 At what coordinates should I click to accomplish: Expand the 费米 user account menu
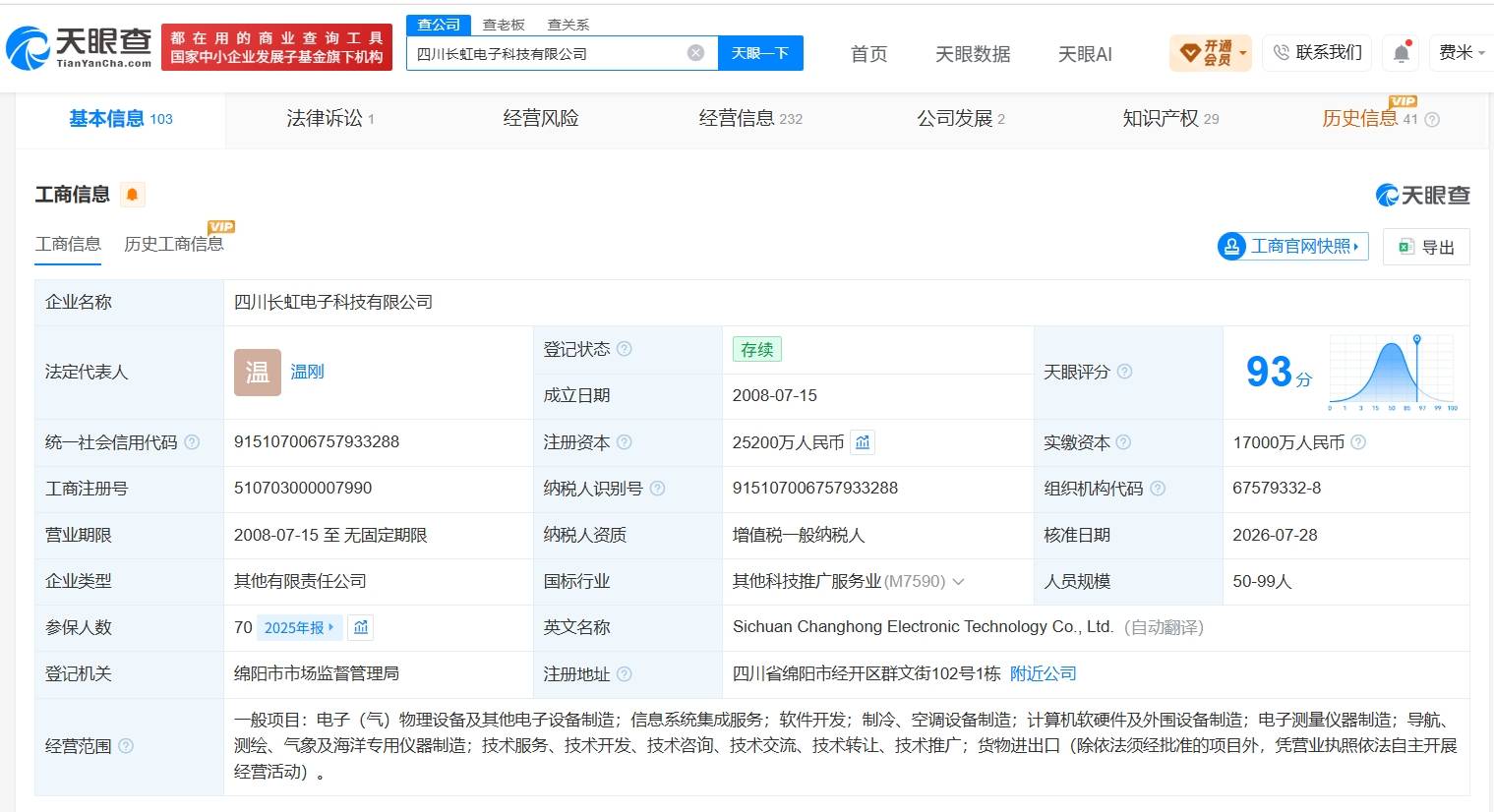1462,53
